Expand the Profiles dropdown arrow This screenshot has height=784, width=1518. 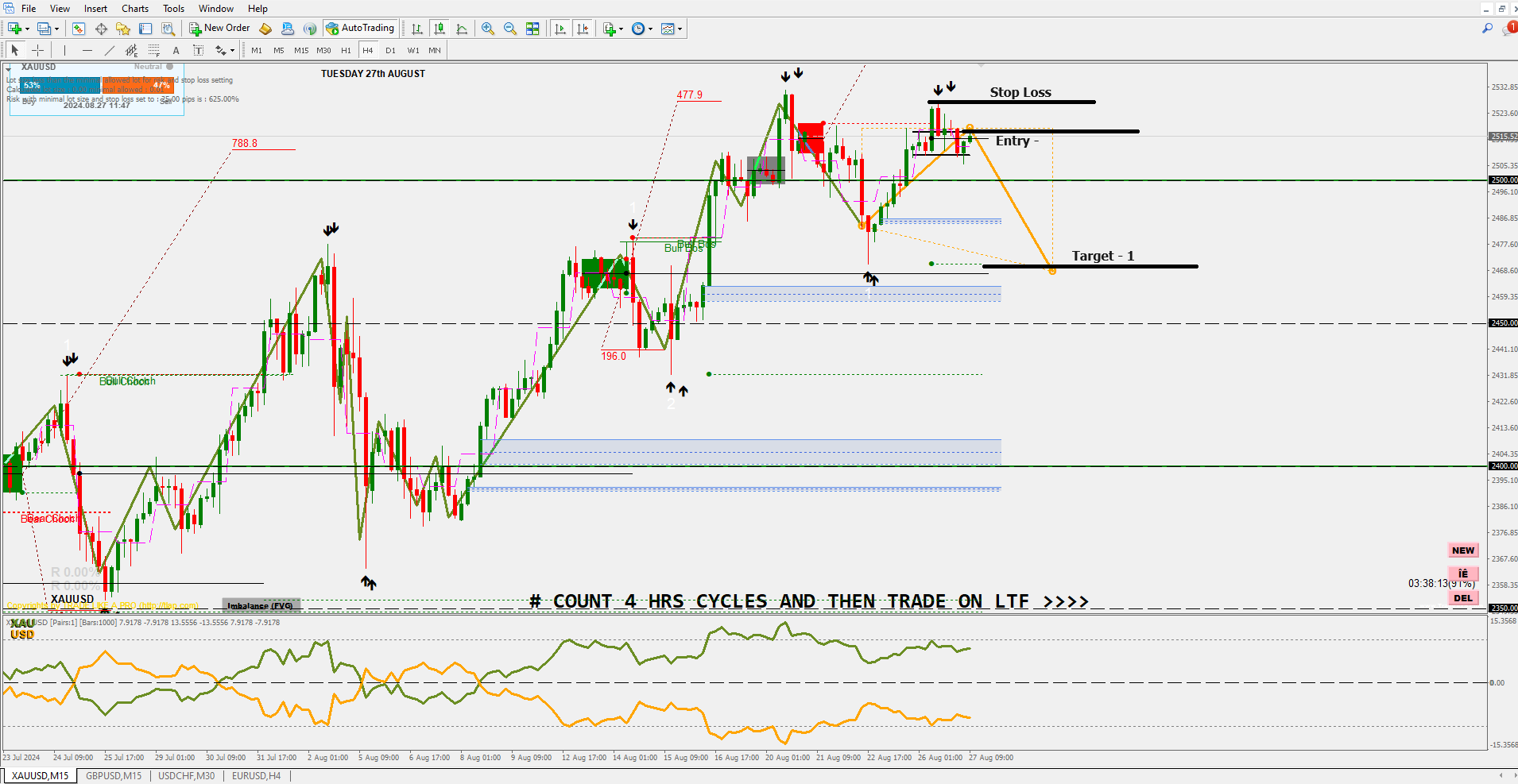(56, 29)
